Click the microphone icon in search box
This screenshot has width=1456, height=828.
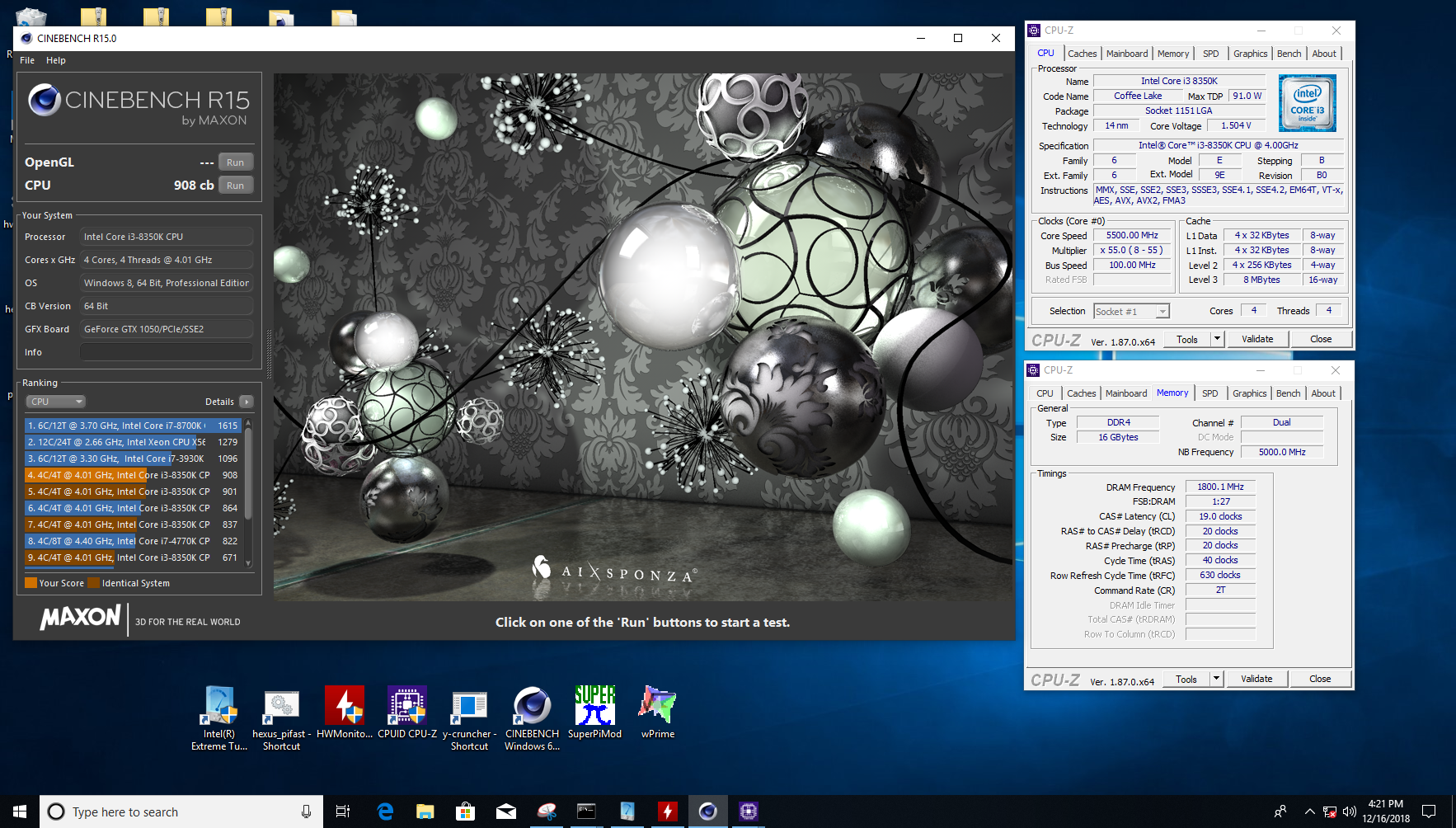[x=306, y=812]
